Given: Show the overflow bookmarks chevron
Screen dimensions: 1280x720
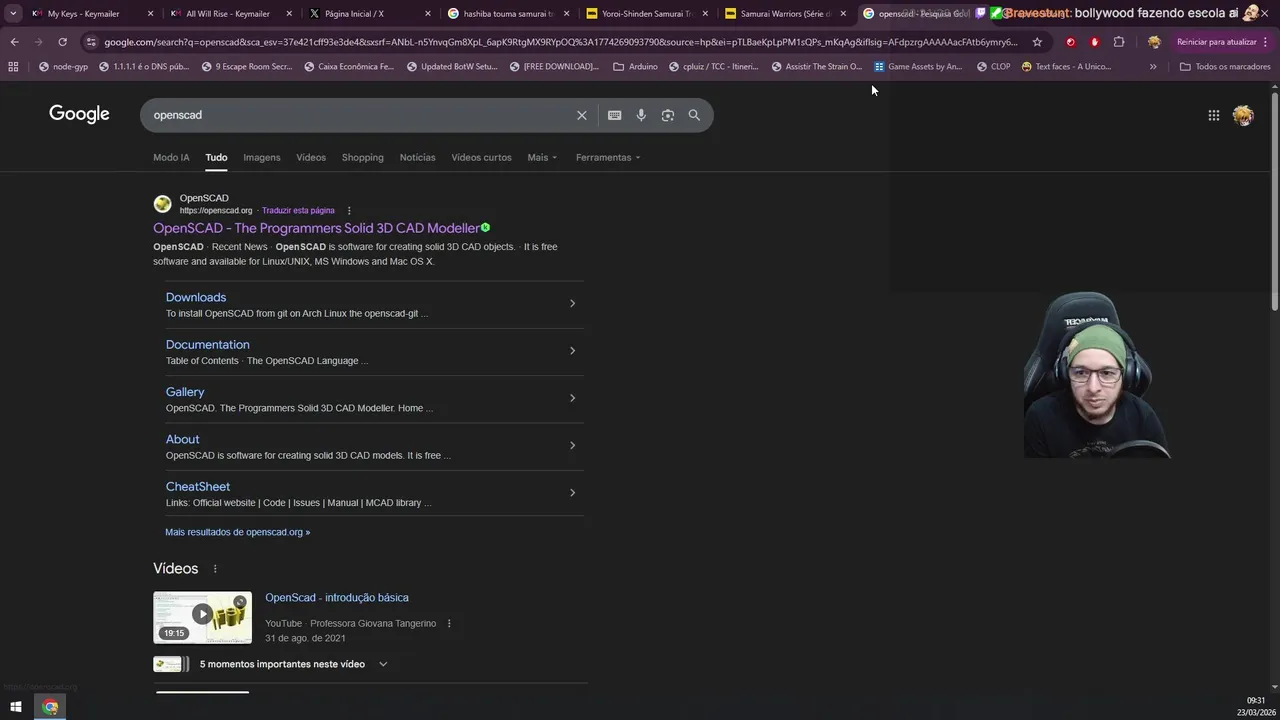Looking at the screenshot, I should [x=1153, y=66].
